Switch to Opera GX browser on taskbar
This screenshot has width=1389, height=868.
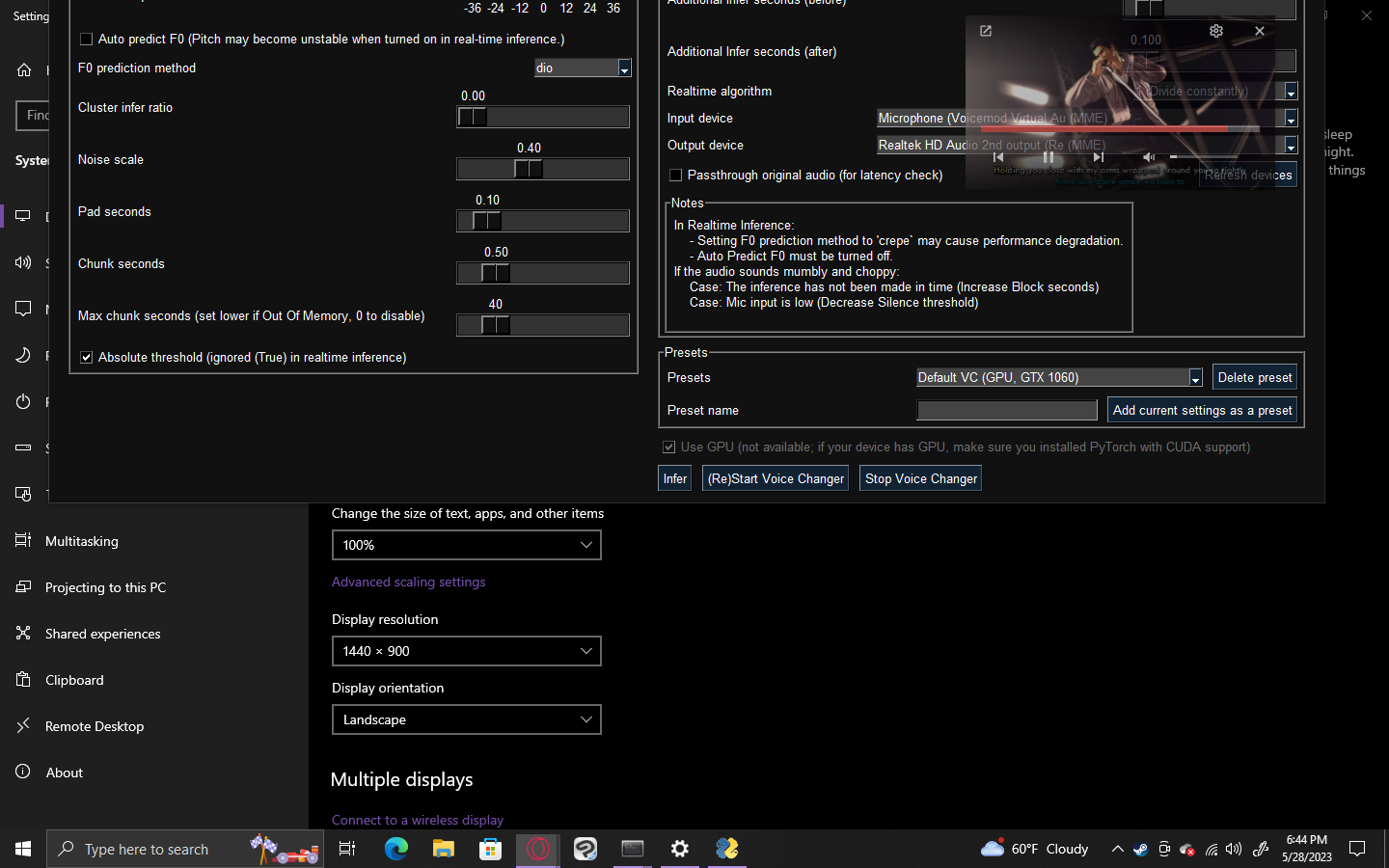(538, 849)
